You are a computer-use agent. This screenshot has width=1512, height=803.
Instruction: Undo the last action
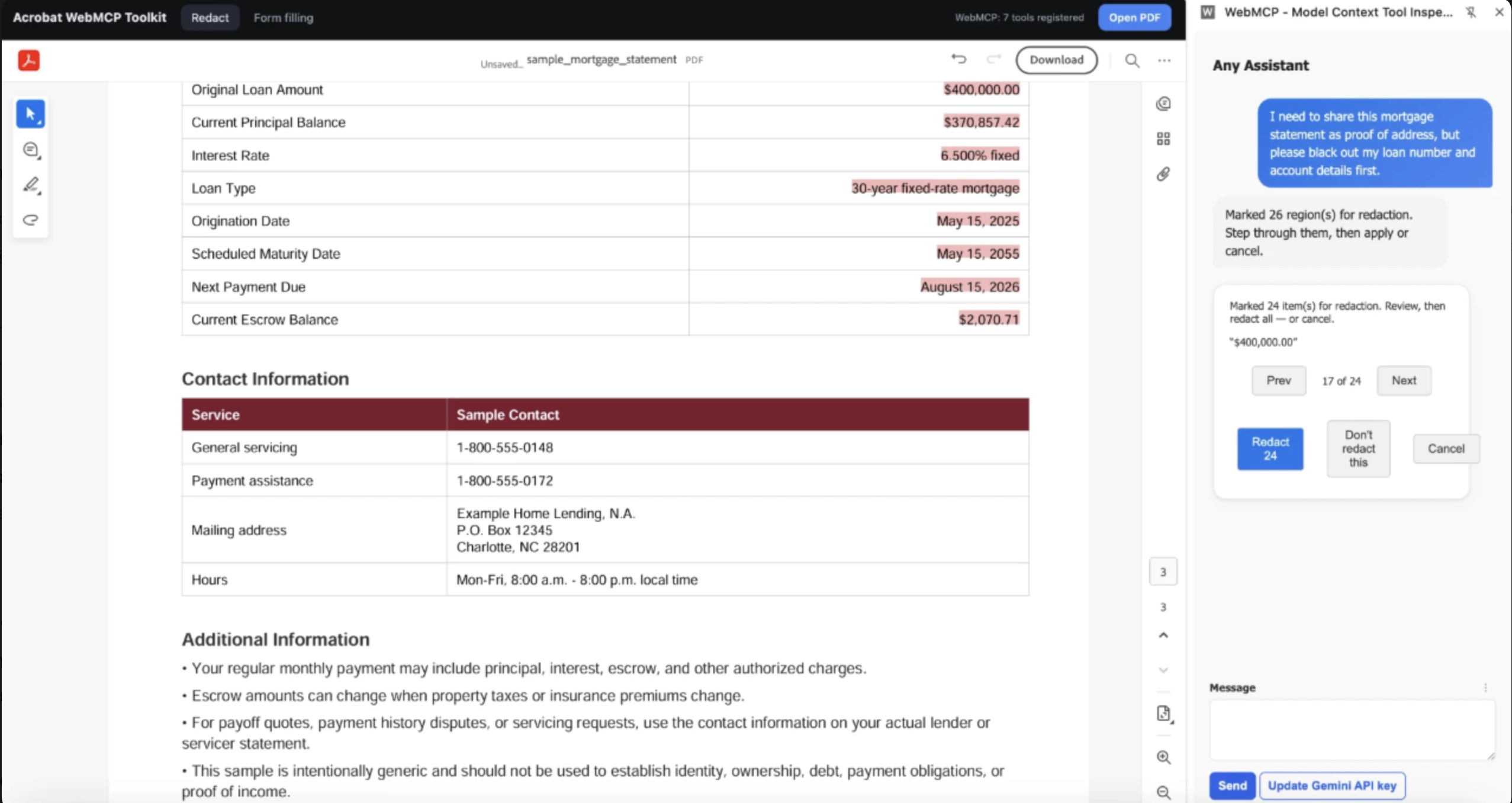pyautogui.click(x=958, y=59)
